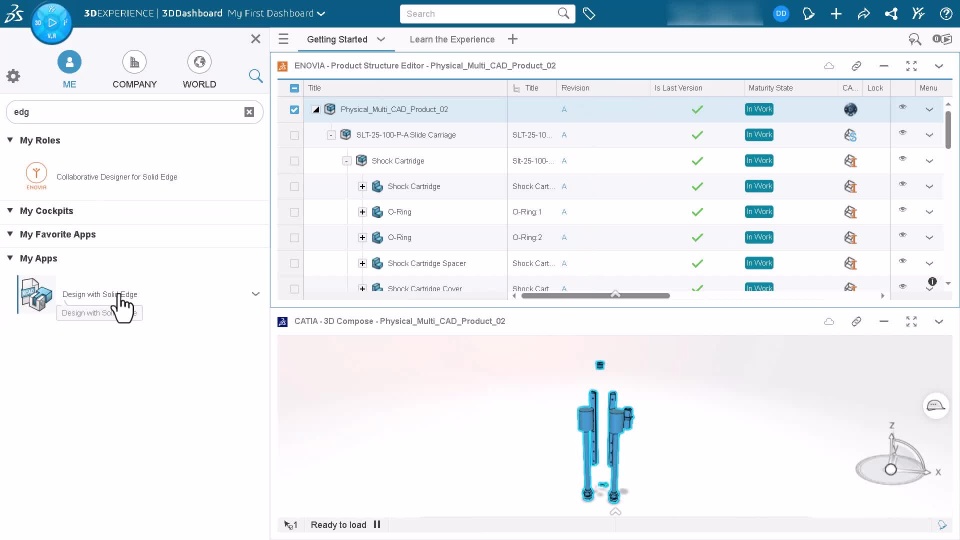Image resolution: width=960 pixels, height=540 pixels.
Task: Click the cloud icon in Product Structure Editor header
Action: point(829,66)
